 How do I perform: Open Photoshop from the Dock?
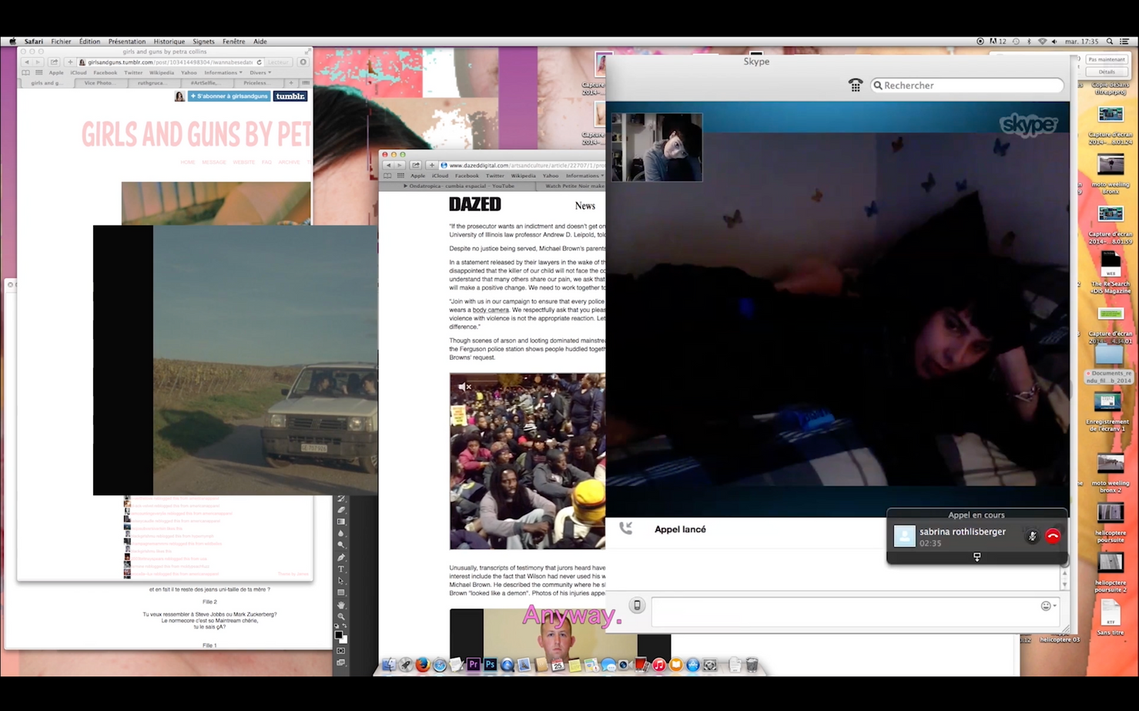[x=490, y=665]
